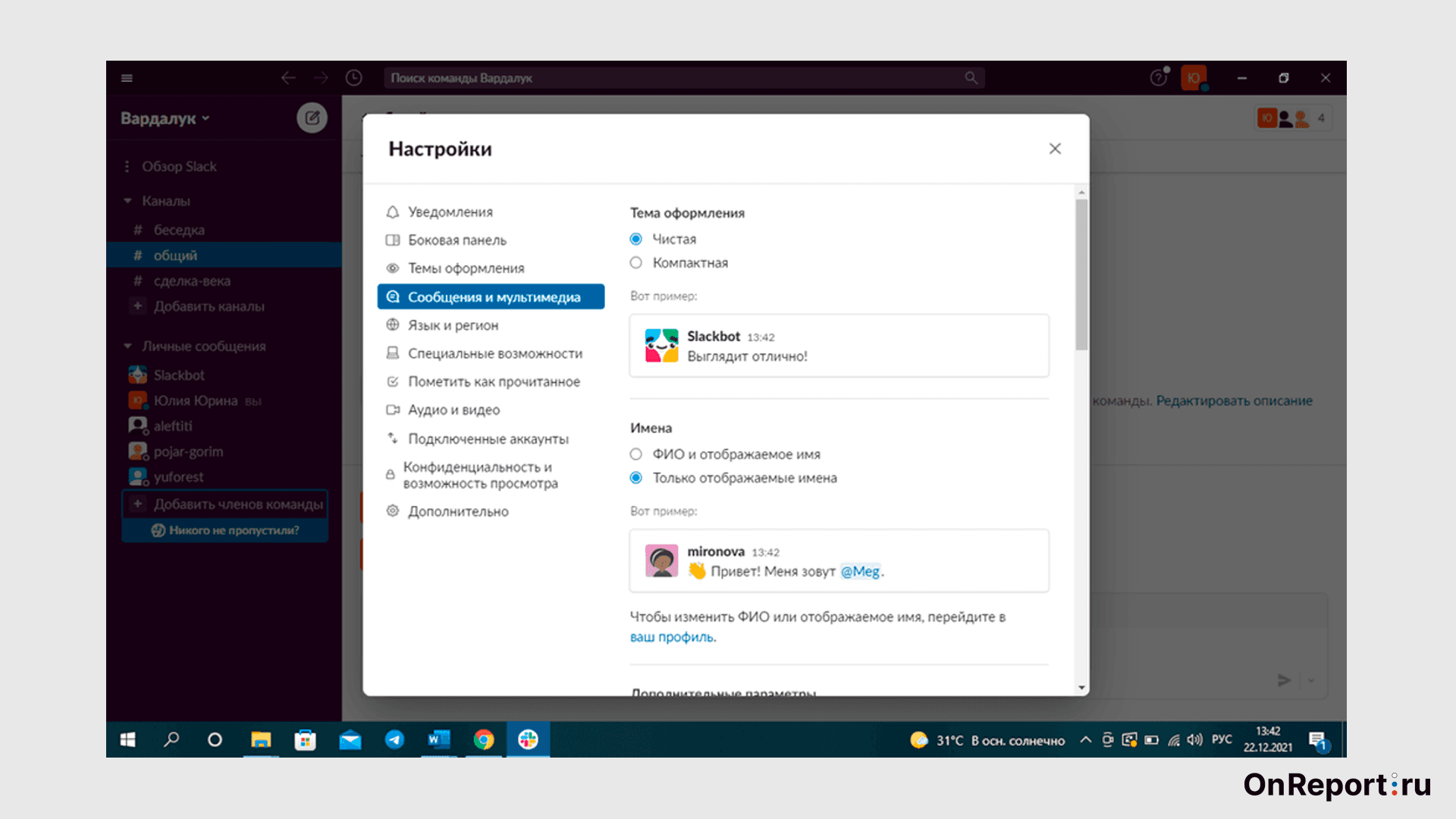
Task: Open Windows taskbar search
Action: click(x=171, y=739)
